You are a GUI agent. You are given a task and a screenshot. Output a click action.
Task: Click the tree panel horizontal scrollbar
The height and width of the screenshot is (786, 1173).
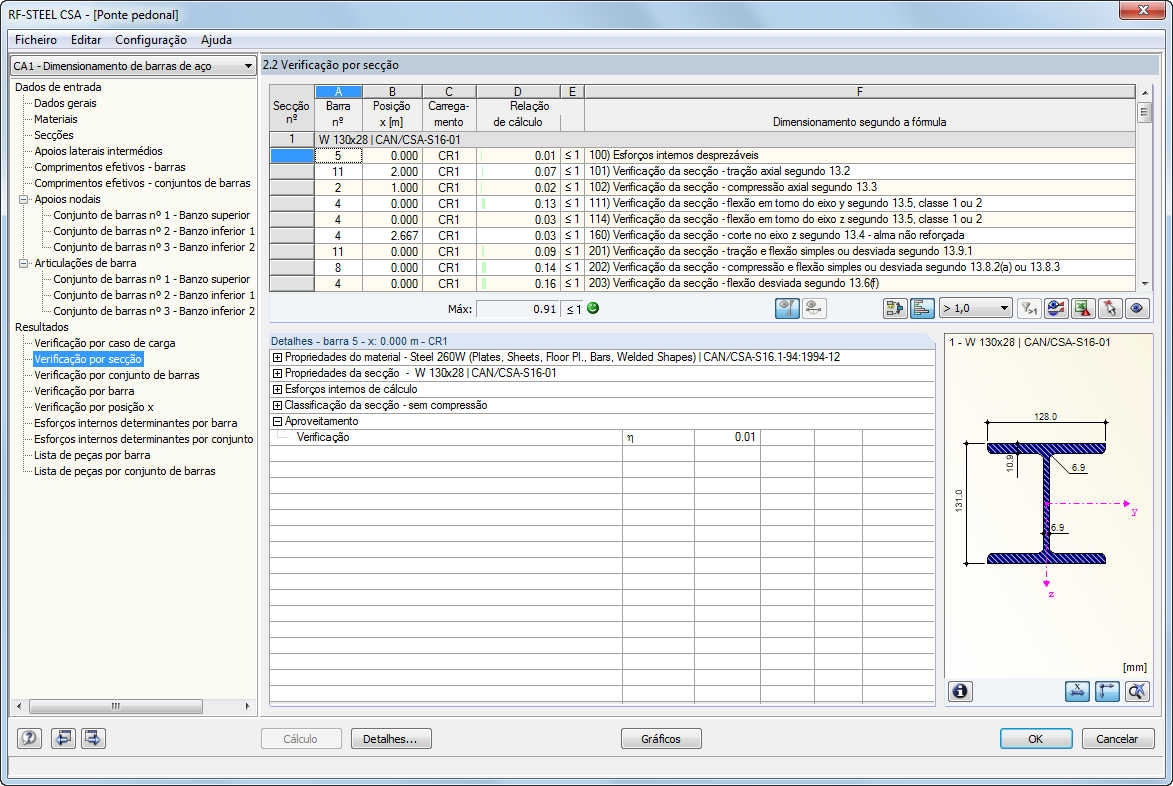pyautogui.click(x=115, y=706)
